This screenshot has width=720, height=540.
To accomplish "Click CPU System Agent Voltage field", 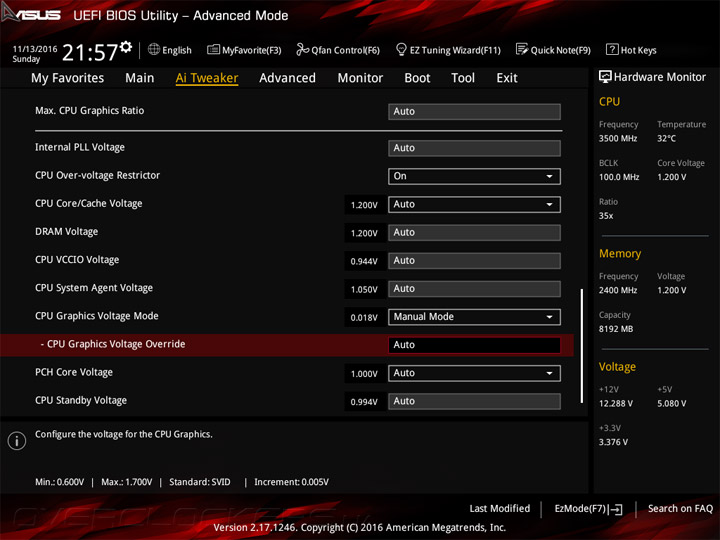I will pyautogui.click(x=474, y=289).
